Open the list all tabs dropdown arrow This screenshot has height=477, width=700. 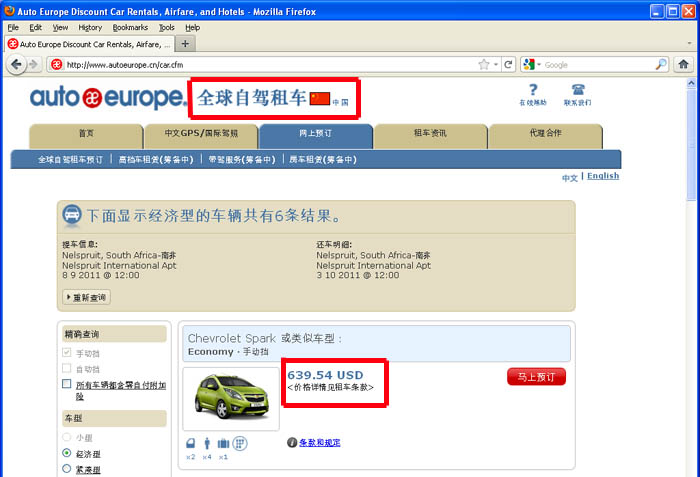click(x=689, y=44)
